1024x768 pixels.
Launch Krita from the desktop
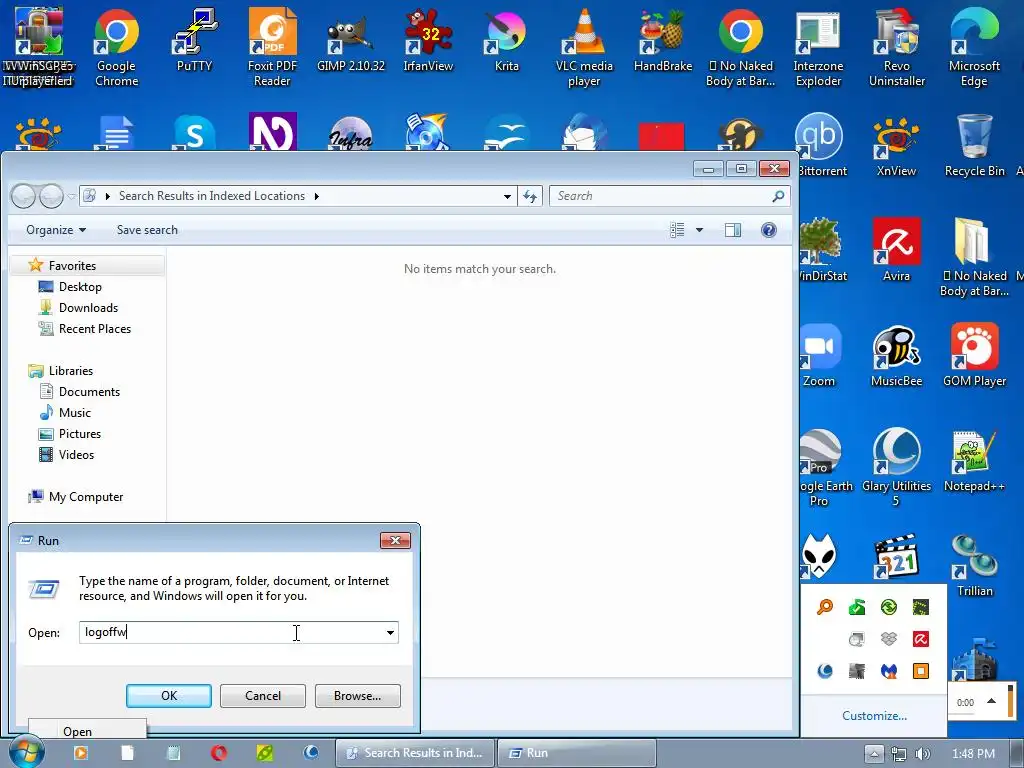tap(506, 40)
